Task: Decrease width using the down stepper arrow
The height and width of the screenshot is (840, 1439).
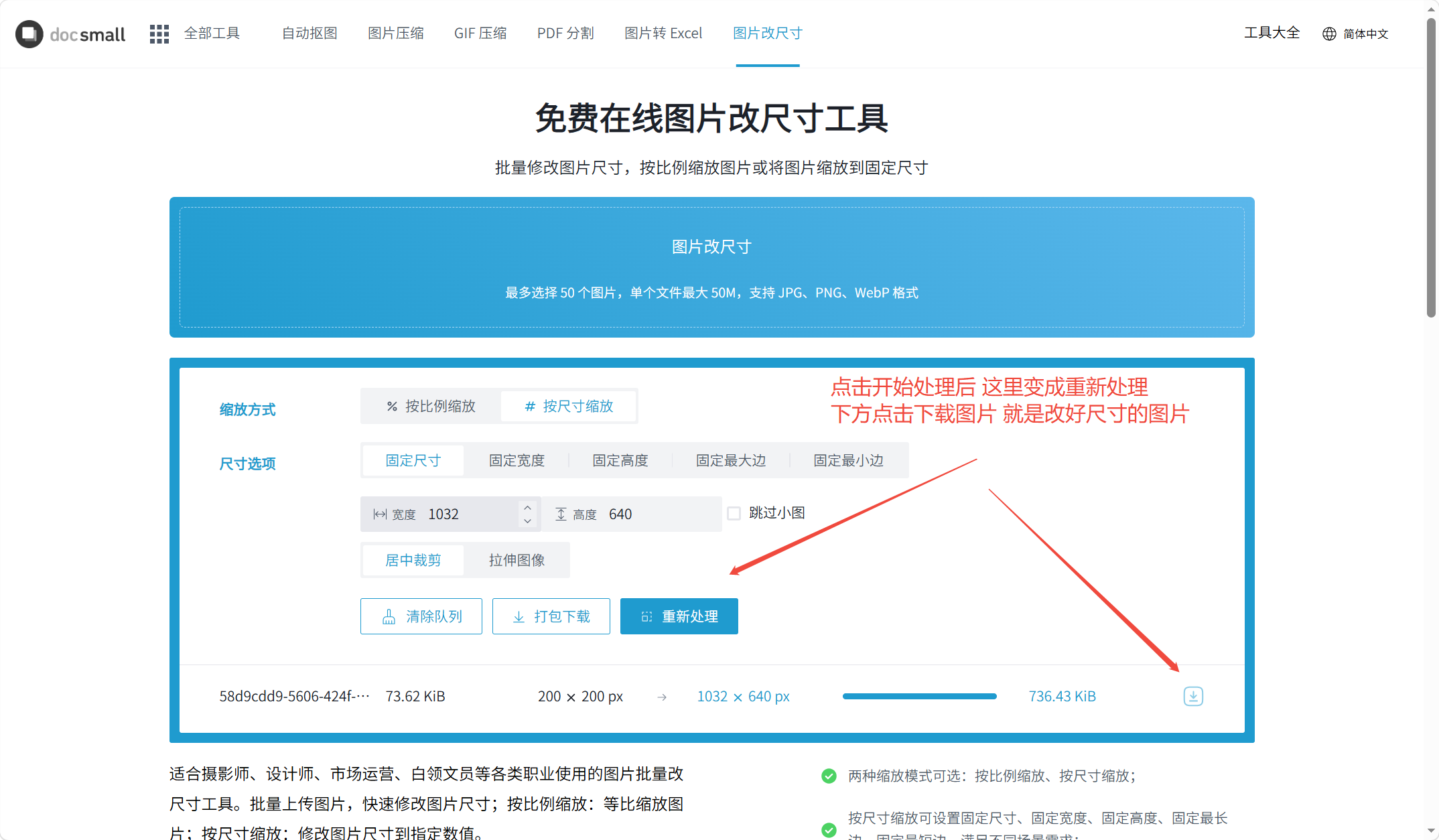Action: pos(527,521)
